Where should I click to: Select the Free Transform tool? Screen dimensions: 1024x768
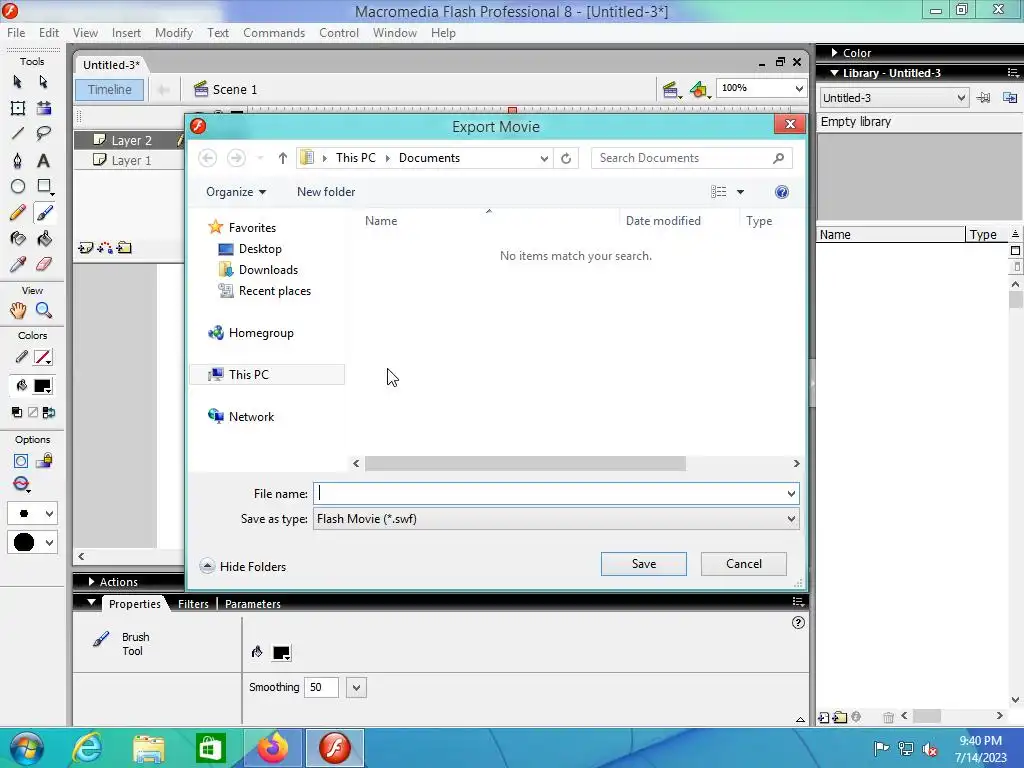coord(18,108)
